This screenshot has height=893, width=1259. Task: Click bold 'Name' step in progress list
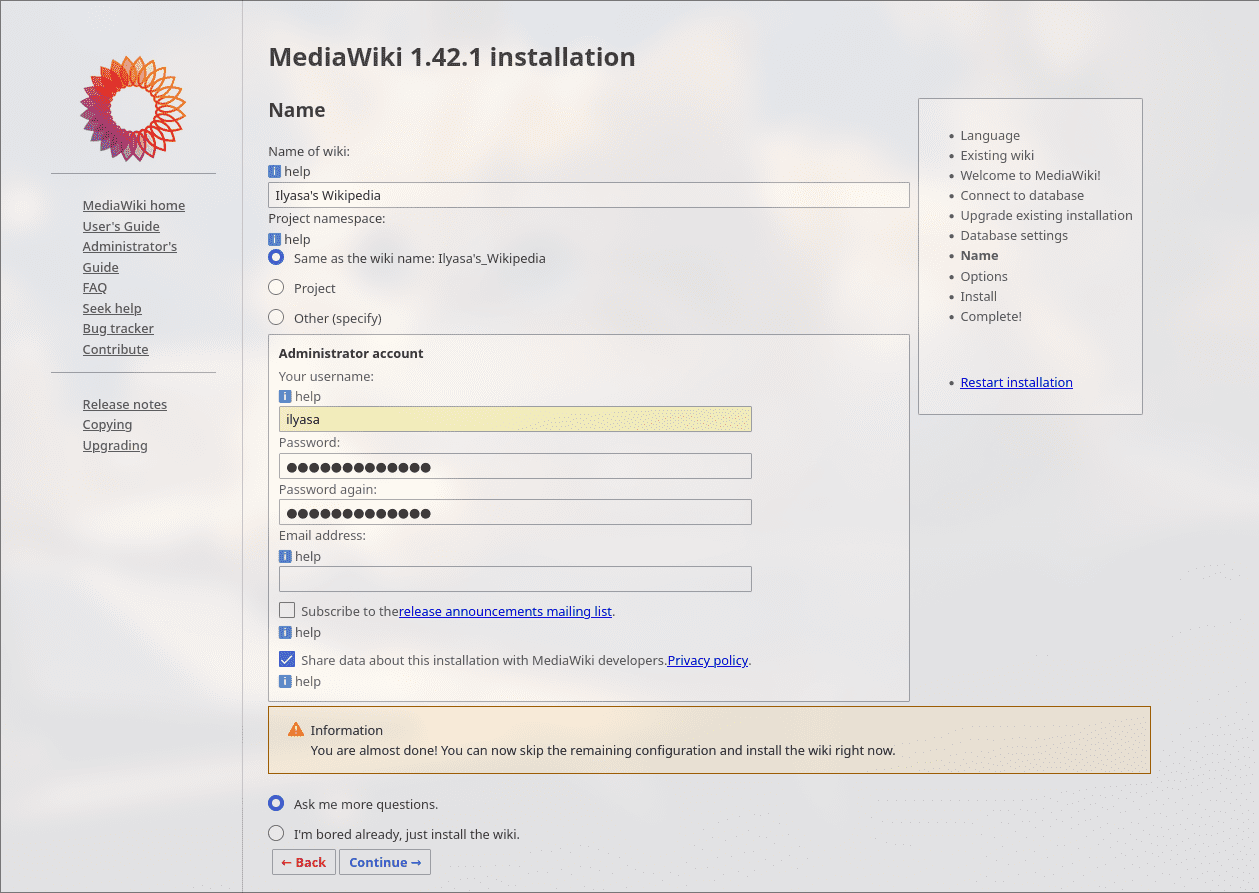979,256
